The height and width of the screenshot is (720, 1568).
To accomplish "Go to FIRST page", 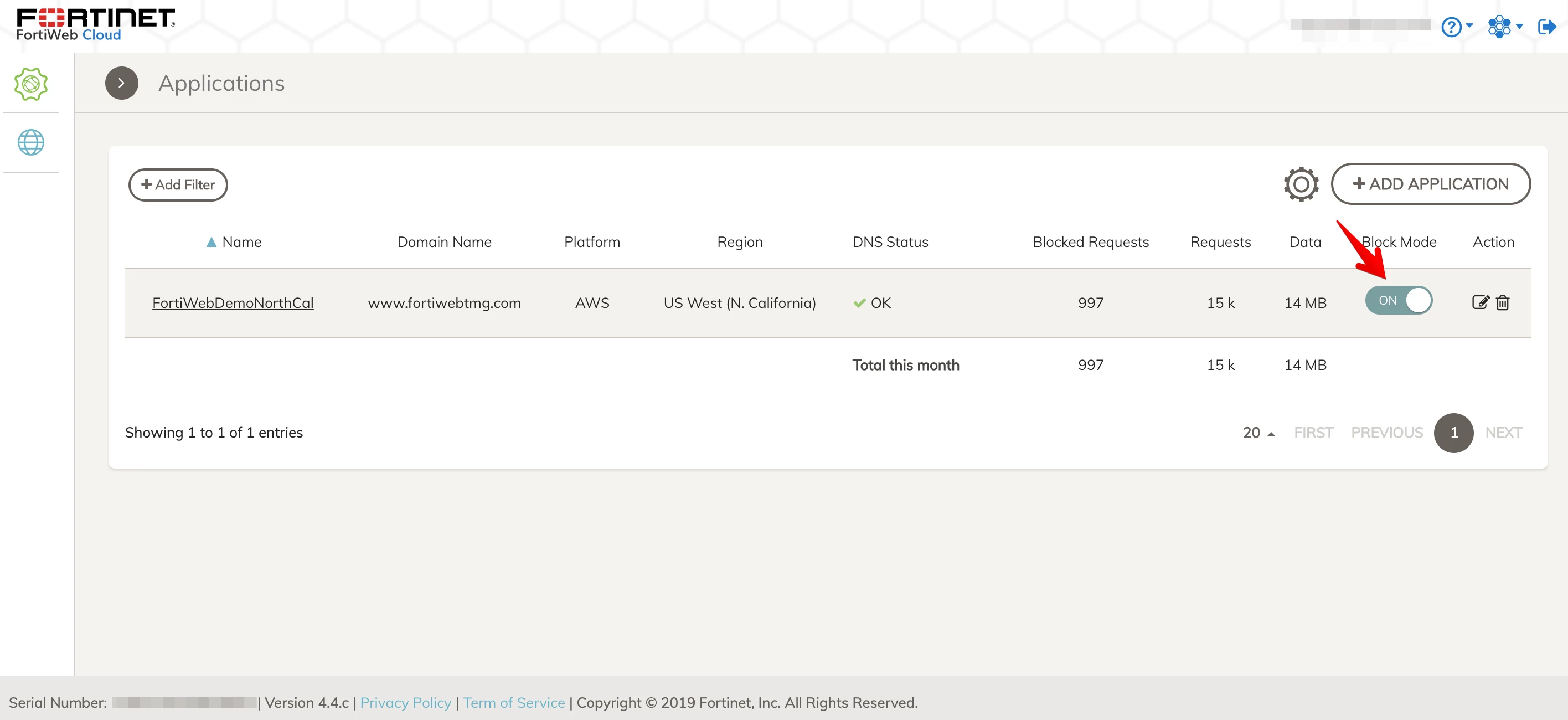I will point(1313,433).
